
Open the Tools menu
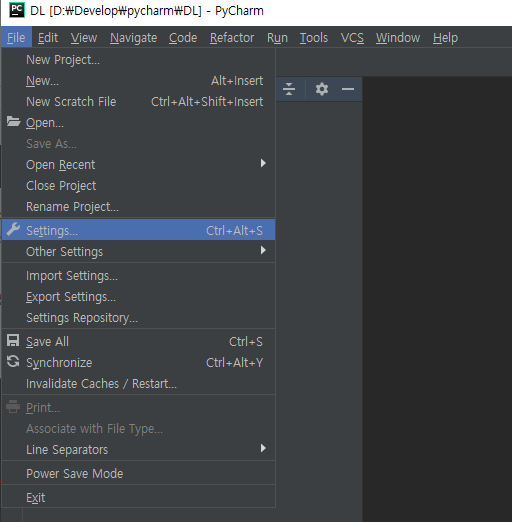click(x=314, y=38)
